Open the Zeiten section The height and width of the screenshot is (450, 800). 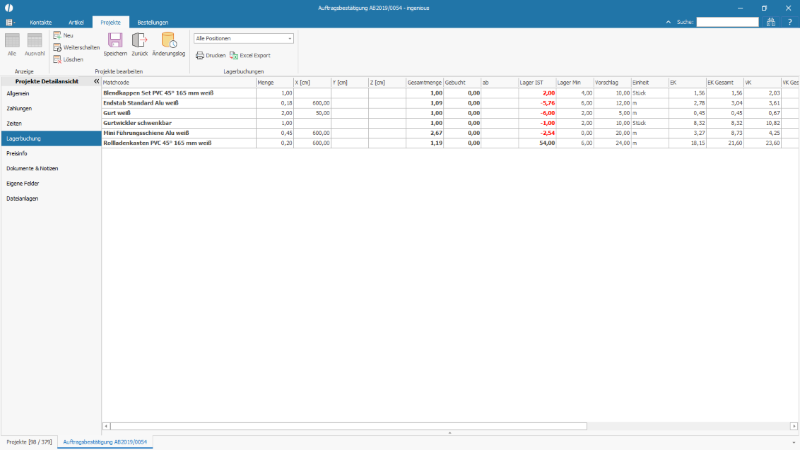coord(51,123)
